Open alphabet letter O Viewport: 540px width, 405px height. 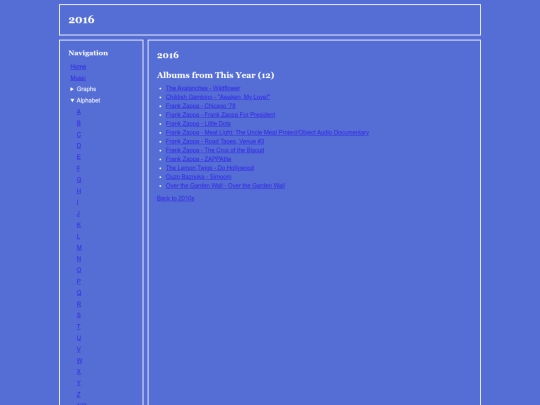79,270
